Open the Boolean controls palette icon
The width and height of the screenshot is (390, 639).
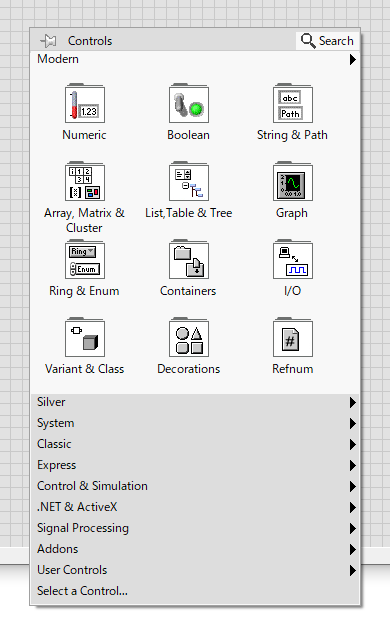click(x=189, y=104)
